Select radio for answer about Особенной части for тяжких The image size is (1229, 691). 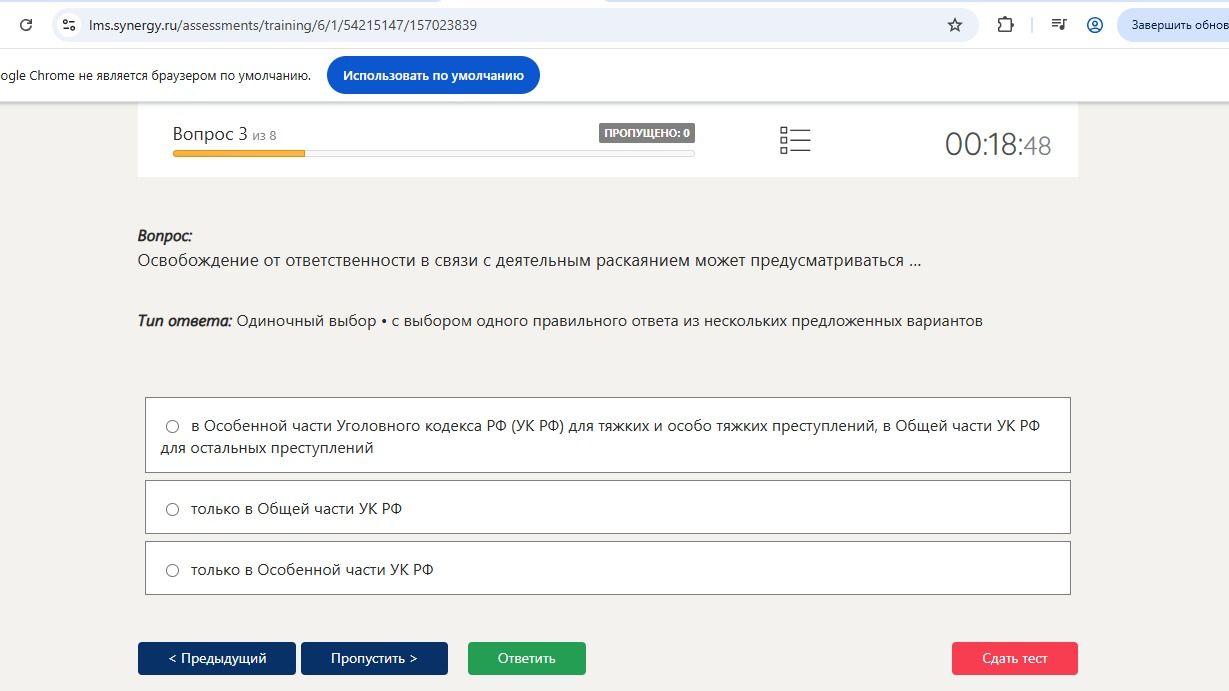point(173,426)
